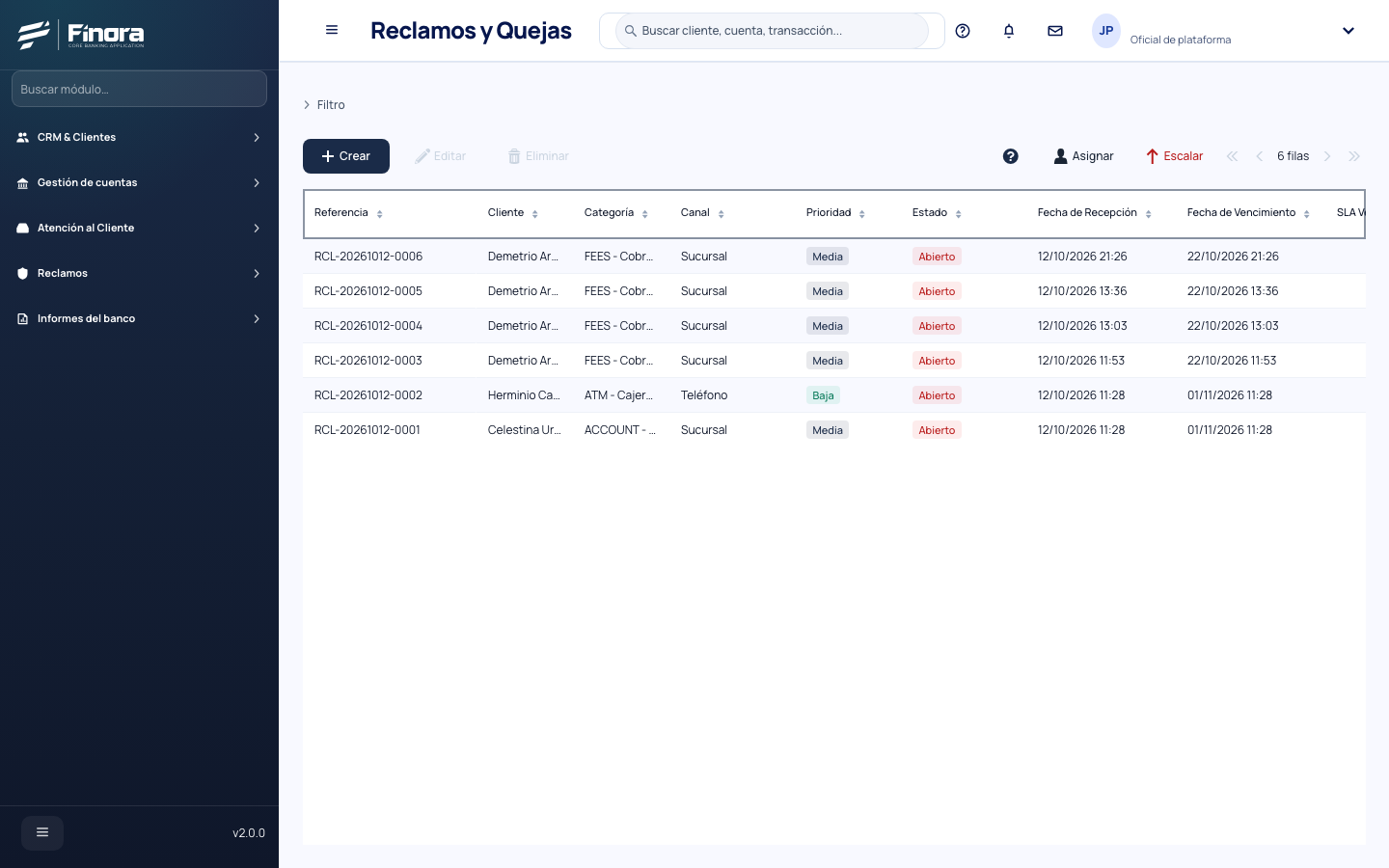Collapse sidebar with bottom hamburger button
Screen dimensions: 1389x868
tap(42, 832)
